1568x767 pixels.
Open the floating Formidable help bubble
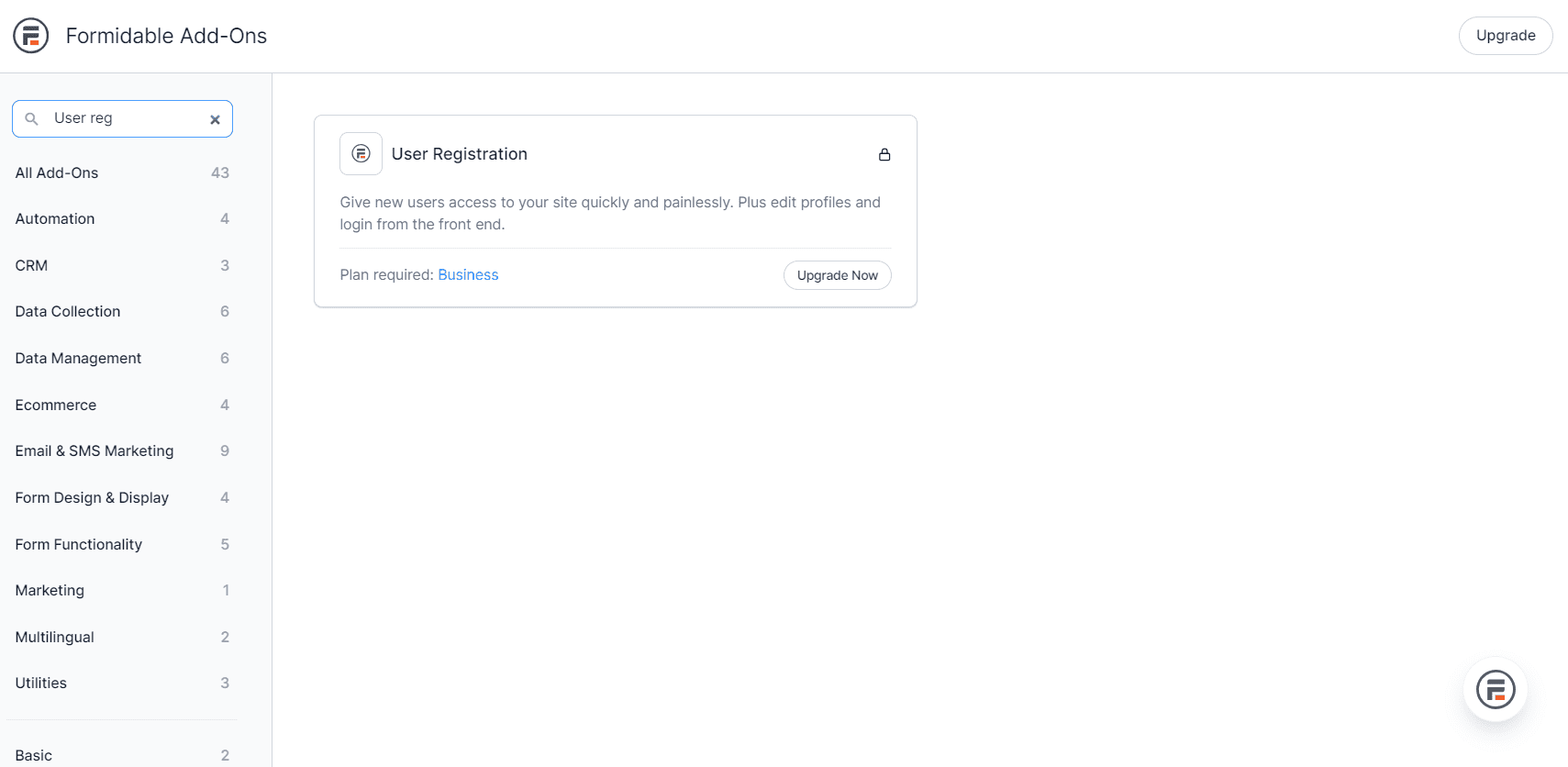pos(1495,689)
